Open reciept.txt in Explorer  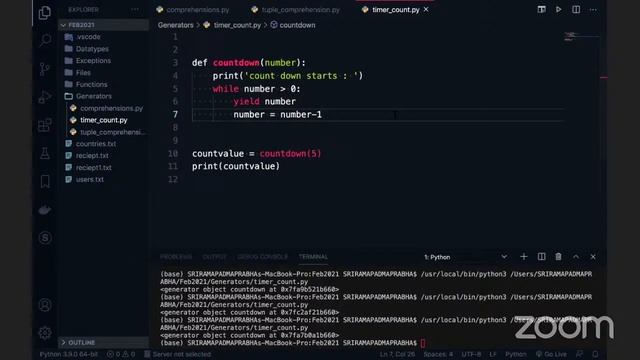92,156
